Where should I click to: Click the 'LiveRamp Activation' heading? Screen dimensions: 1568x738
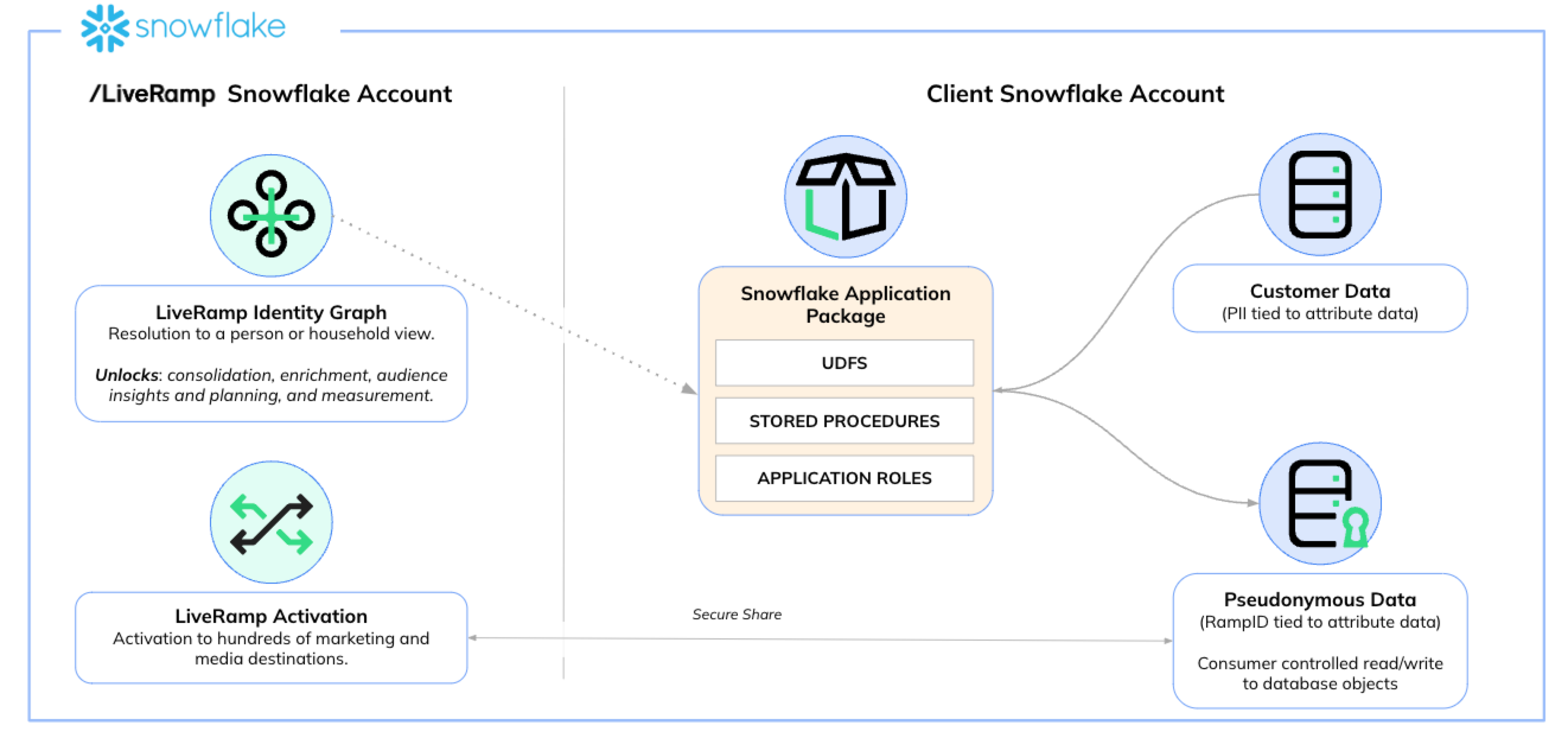pos(271,616)
